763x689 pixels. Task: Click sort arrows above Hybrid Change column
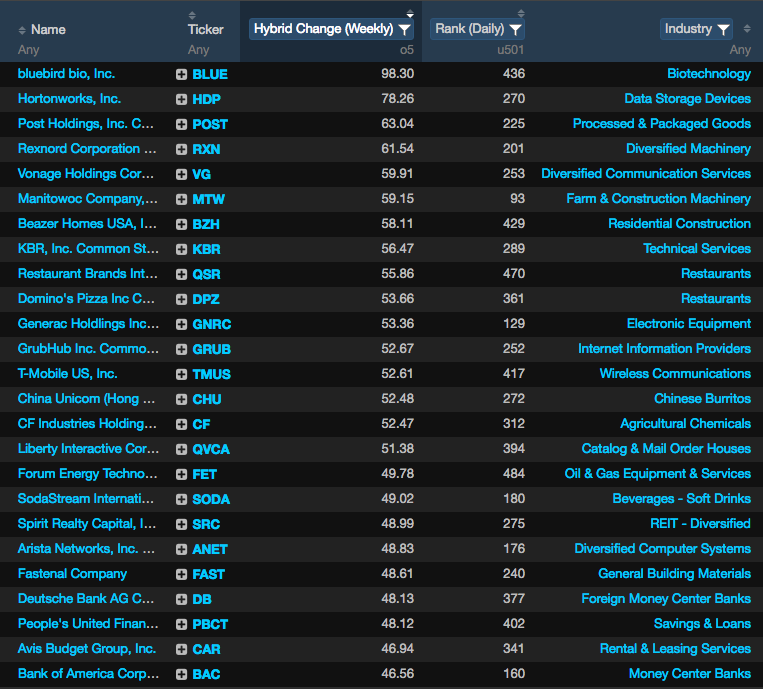pos(410,13)
